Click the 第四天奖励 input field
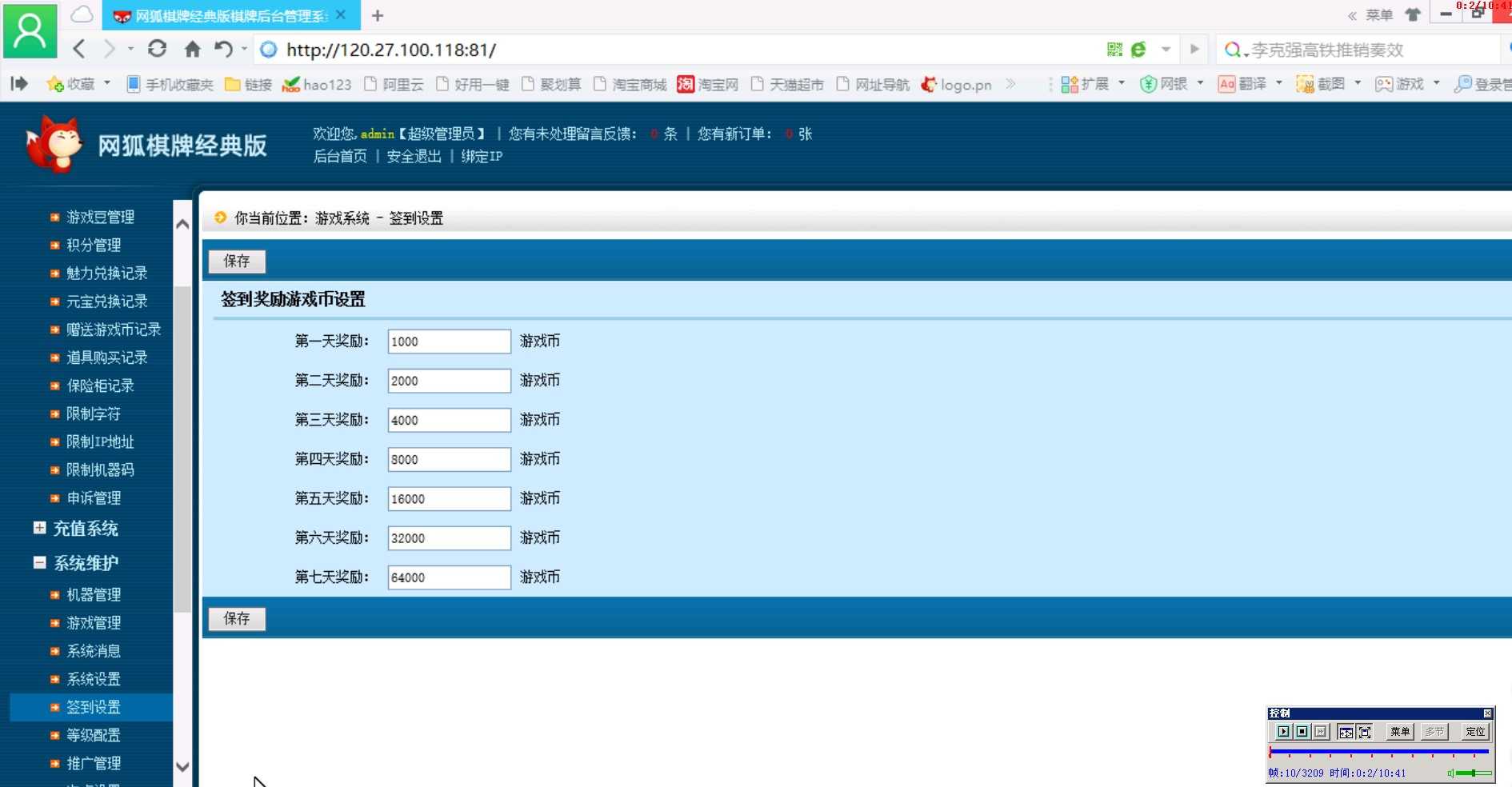This screenshot has height=787, width=1512. (450, 459)
